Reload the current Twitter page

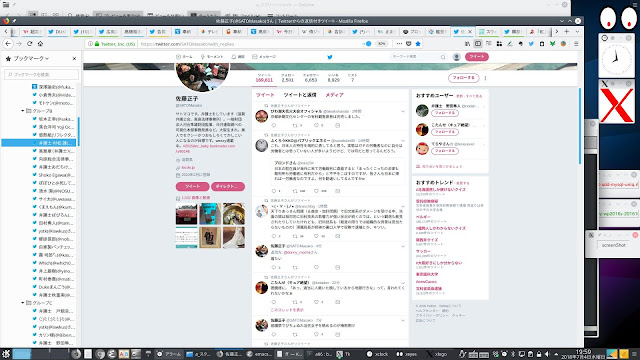(x=29, y=44)
